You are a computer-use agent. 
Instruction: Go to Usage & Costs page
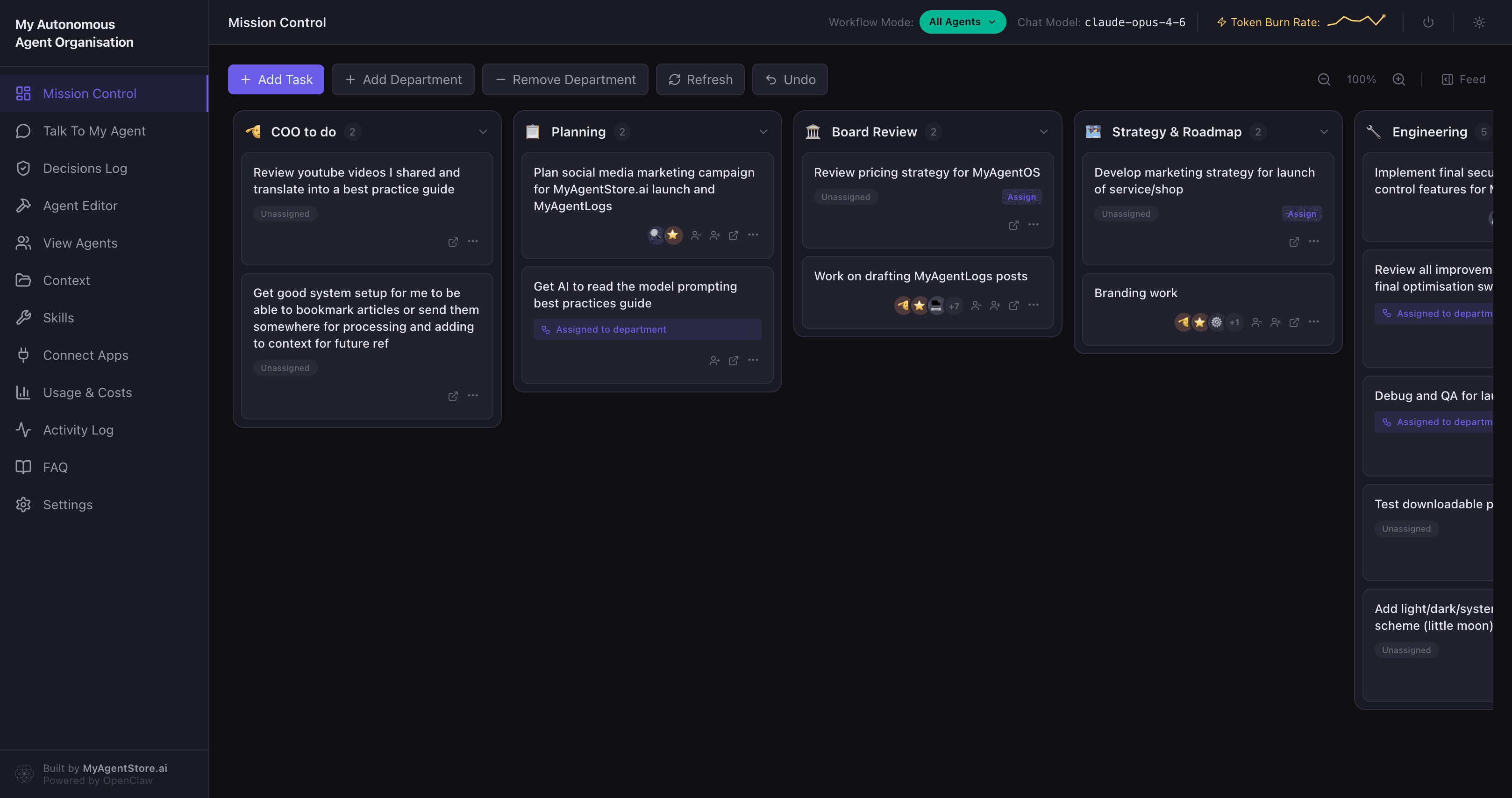(x=87, y=392)
